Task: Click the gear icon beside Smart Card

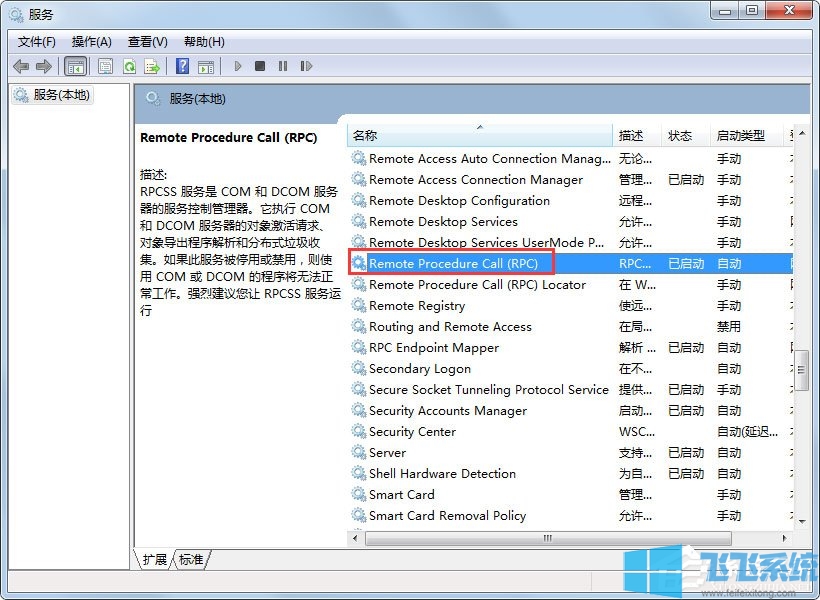Action: coord(359,495)
